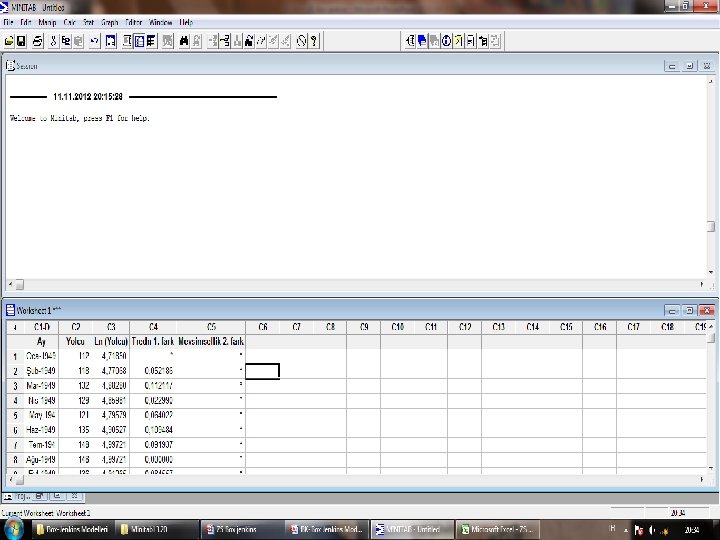Select the C1-D column header
The width and height of the screenshot is (720, 540).
(41, 327)
